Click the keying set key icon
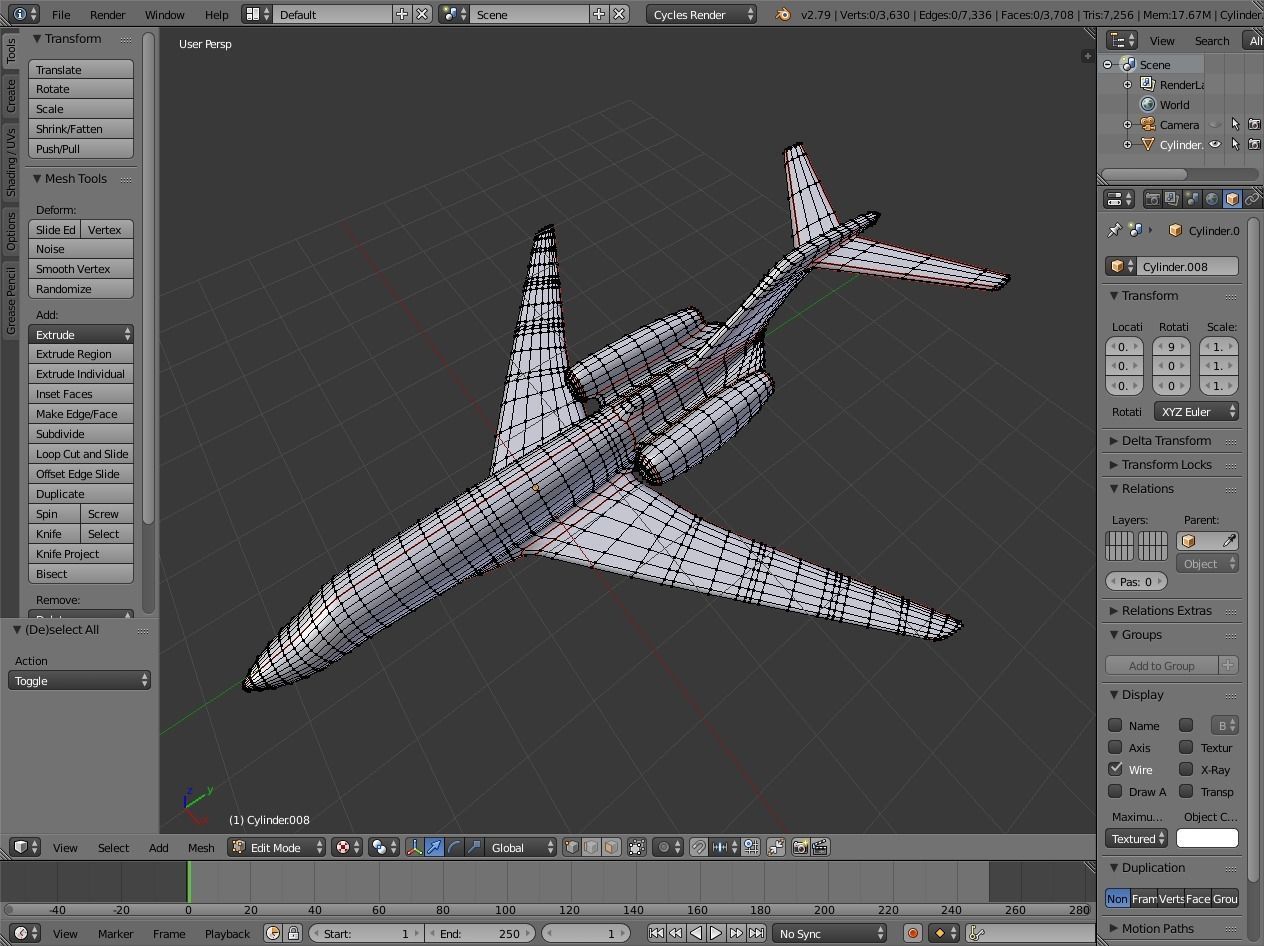 coord(977,933)
